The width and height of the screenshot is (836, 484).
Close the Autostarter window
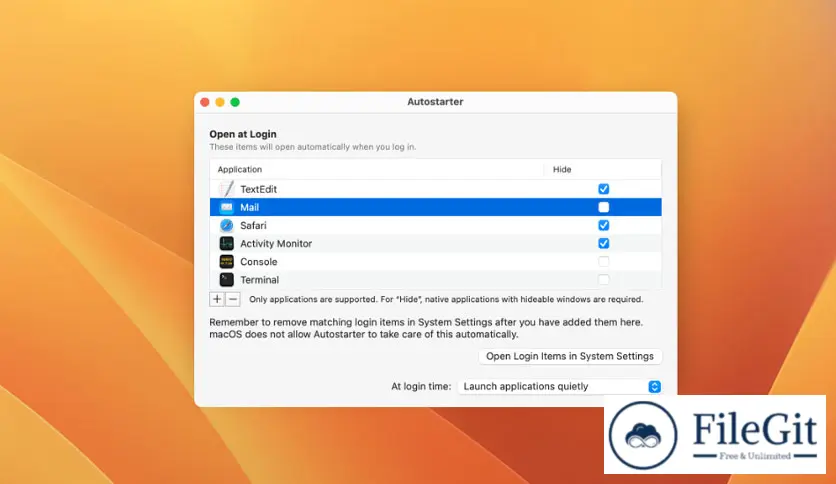(205, 102)
